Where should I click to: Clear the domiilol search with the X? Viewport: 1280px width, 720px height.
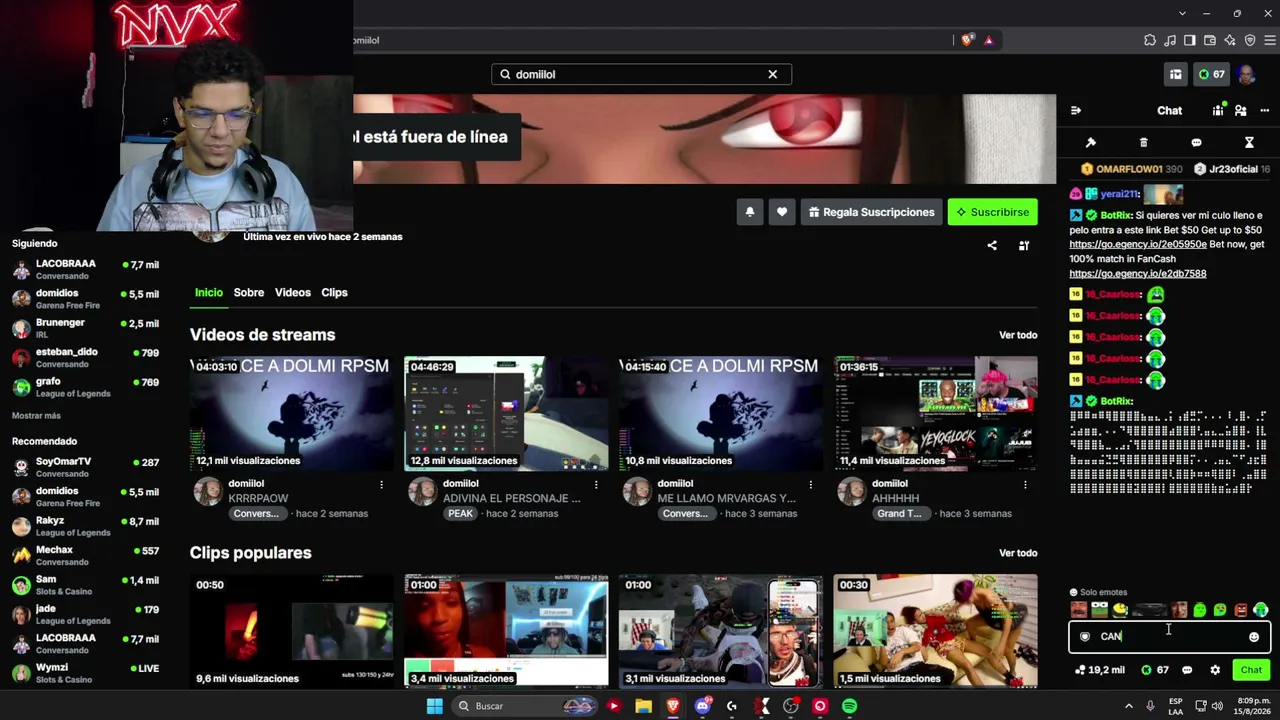[x=772, y=74]
